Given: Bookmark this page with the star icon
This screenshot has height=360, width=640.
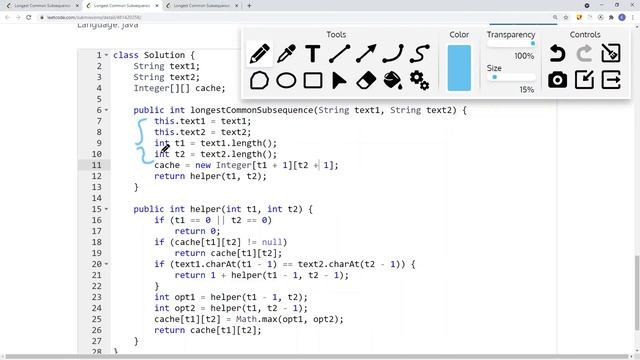Looking at the screenshot, I should (566, 18).
